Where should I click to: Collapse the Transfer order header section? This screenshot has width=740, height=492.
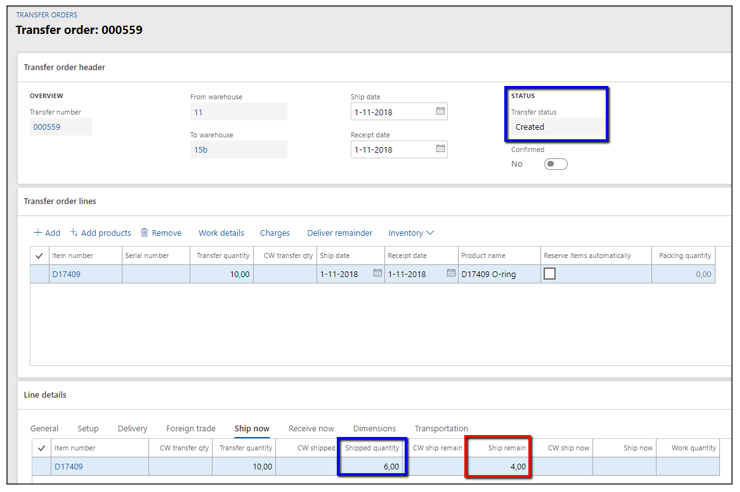(x=64, y=67)
